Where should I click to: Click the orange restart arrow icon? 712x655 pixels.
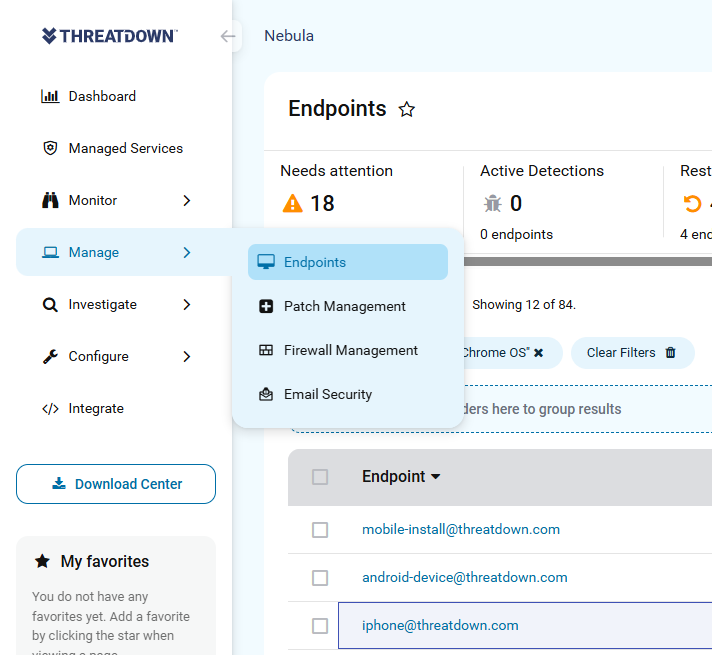pyautogui.click(x=692, y=203)
